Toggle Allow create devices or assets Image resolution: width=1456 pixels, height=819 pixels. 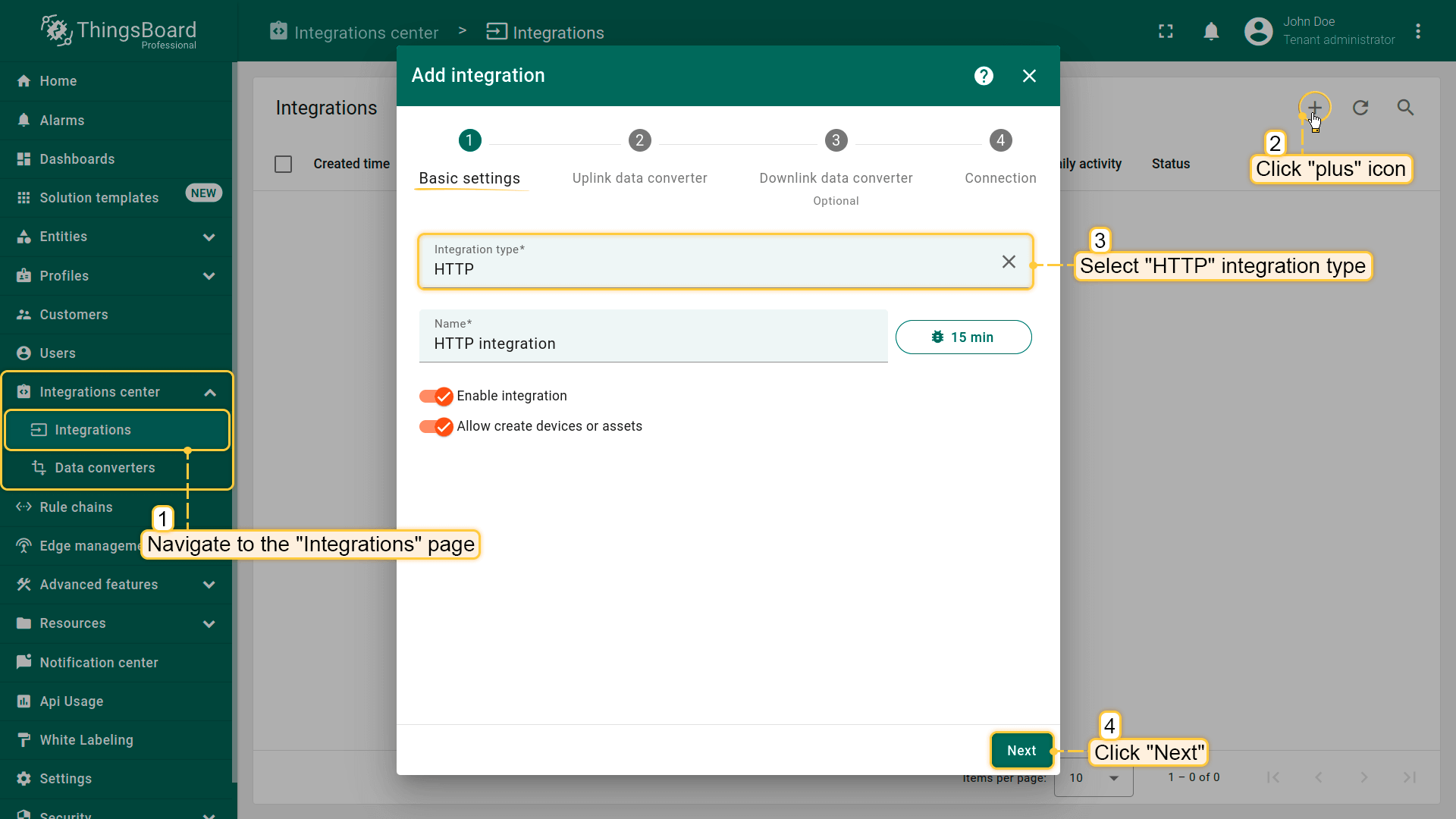tap(436, 426)
